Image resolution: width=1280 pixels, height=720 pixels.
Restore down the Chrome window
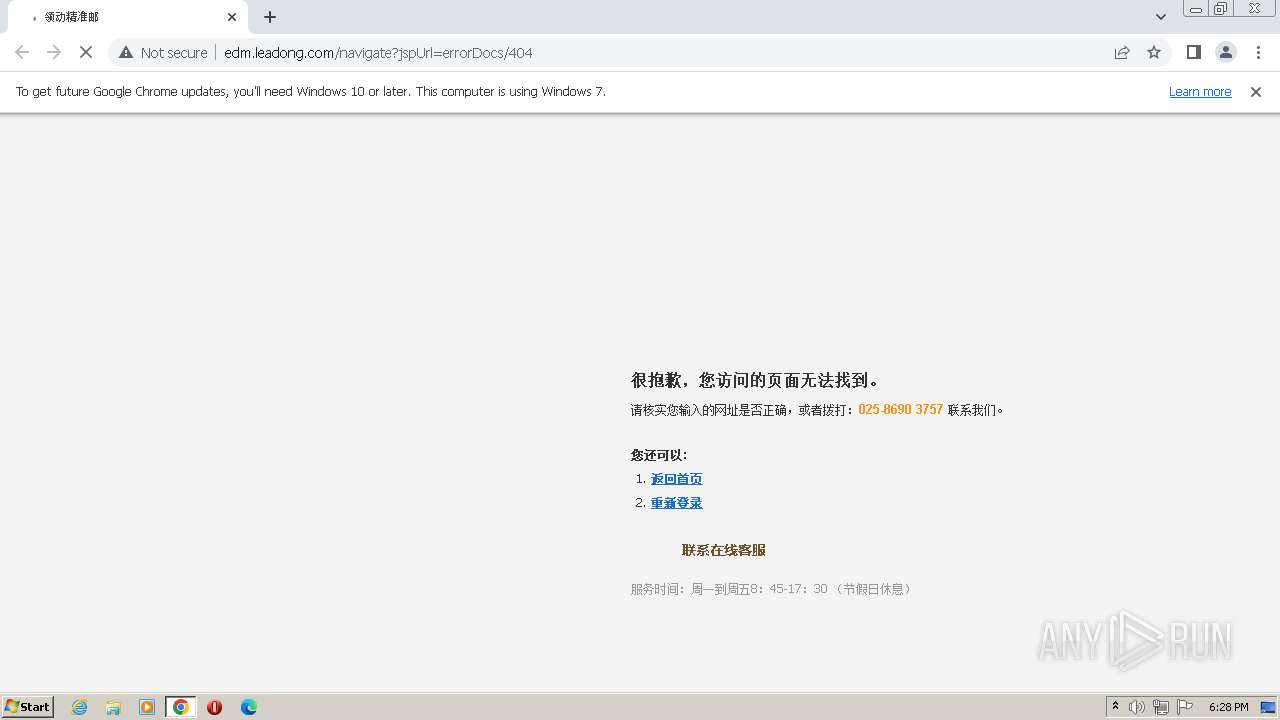(1221, 9)
